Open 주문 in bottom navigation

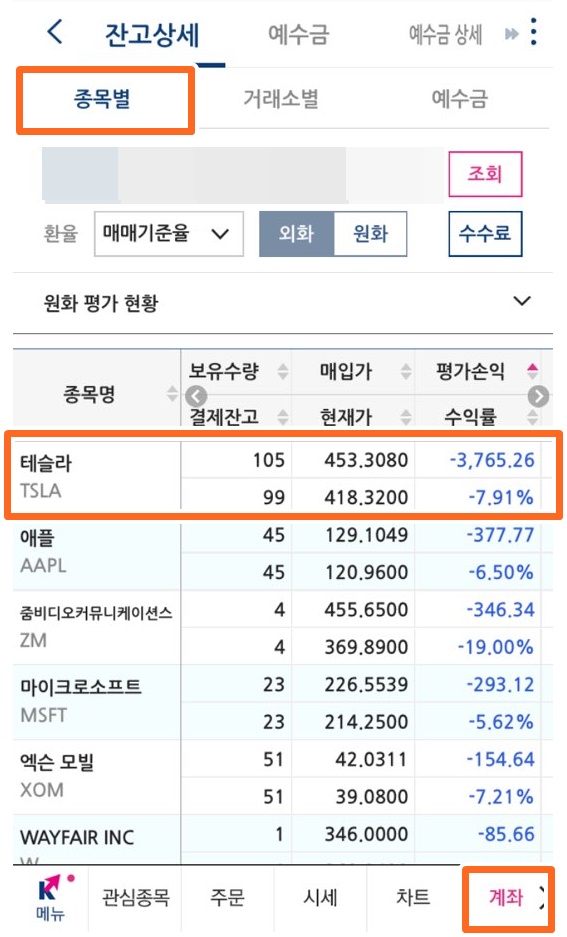pyautogui.click(x=228, y=897)
